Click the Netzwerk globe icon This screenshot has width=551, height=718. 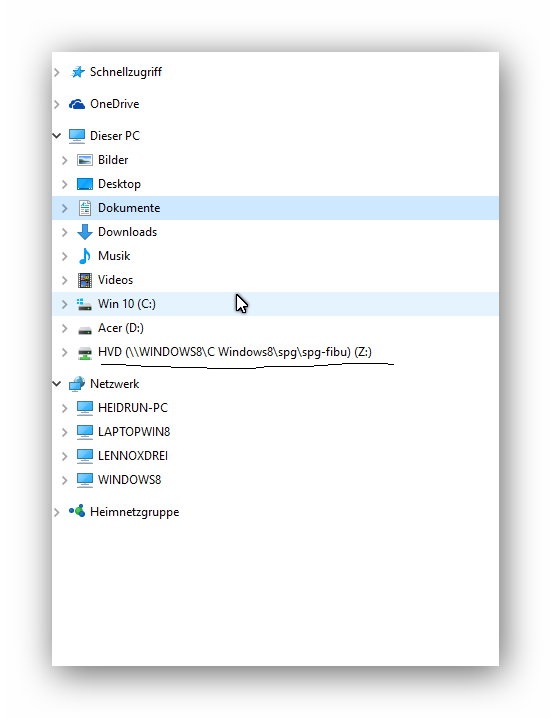pyautogui.click(x=76, y=384)
